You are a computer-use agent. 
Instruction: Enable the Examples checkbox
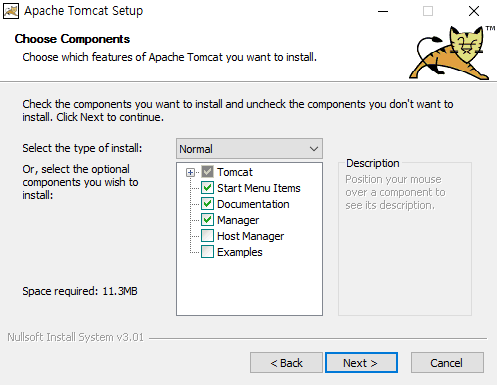pyautogui.click(x=207, y=252)
